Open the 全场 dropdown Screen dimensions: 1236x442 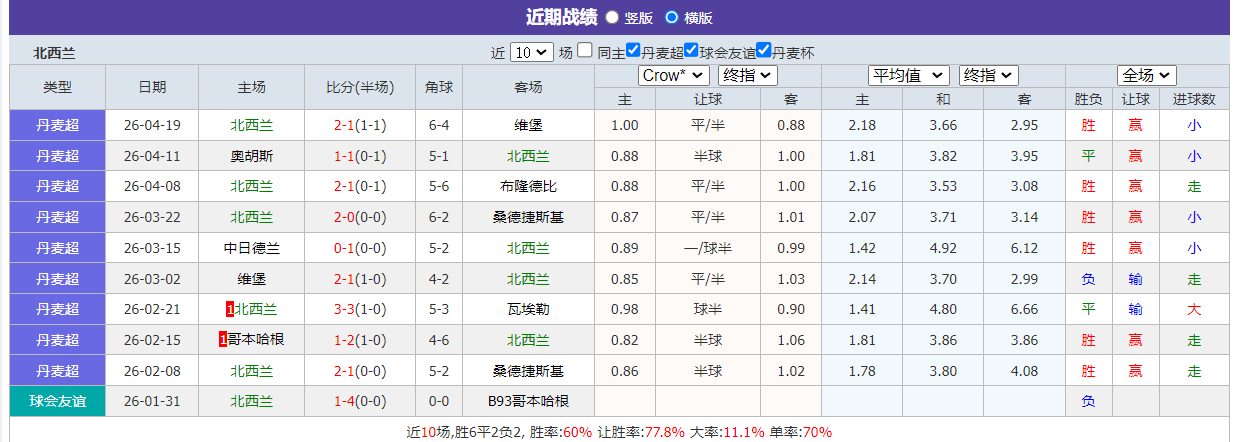click(x=1147, y=75)
